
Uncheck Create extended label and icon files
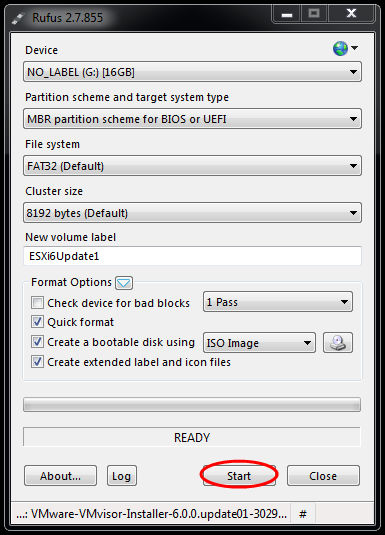tap(37, 361)
